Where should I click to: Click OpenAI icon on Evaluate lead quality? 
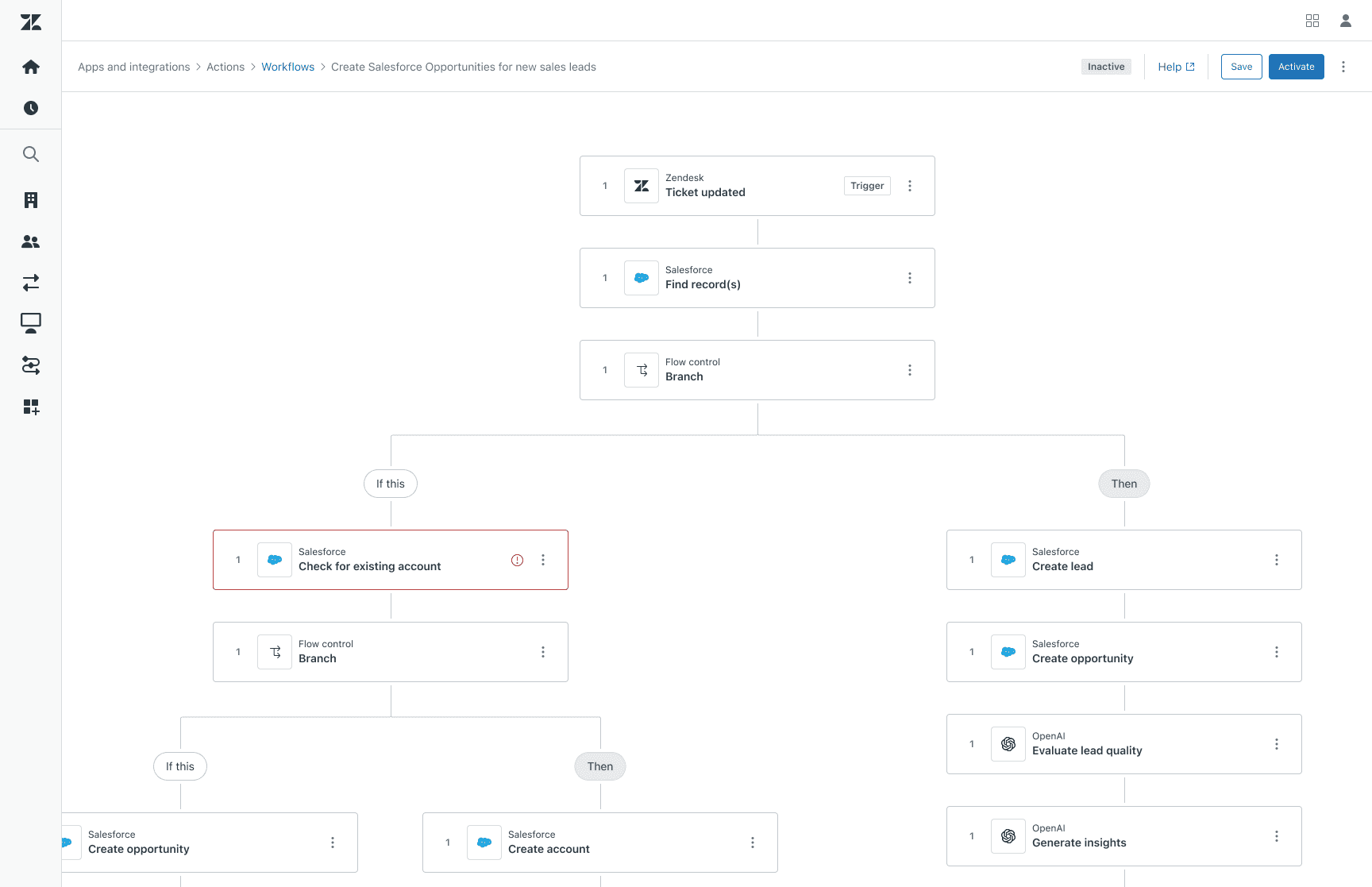1008,744
